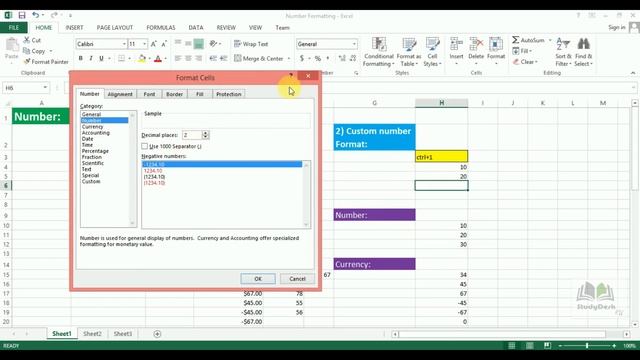Click the Increase Font Size icon
Viewport: 640px width, 360px height.
click(154, 44)
